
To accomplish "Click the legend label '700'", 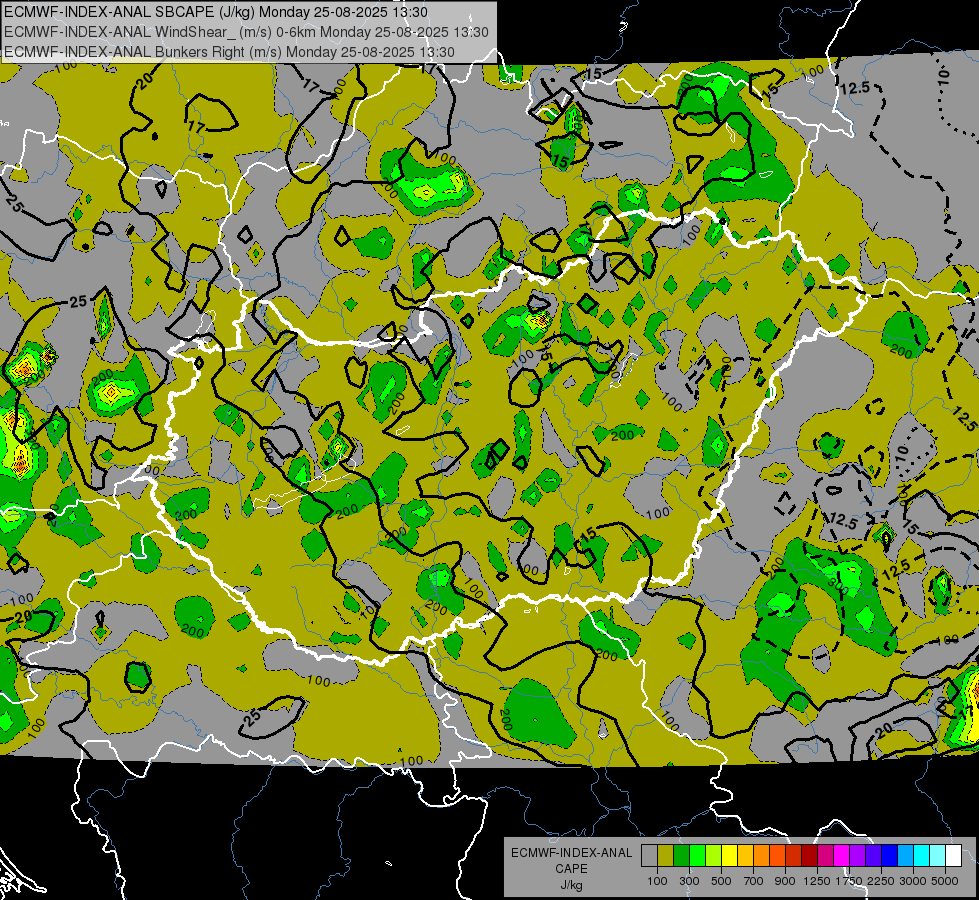I will tap(754, 881).
